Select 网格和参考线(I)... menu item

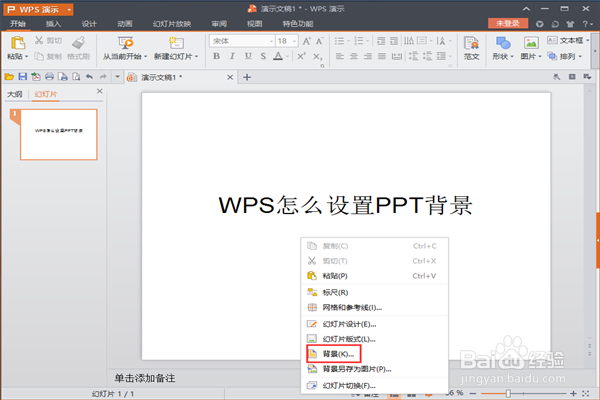(374, 307)
